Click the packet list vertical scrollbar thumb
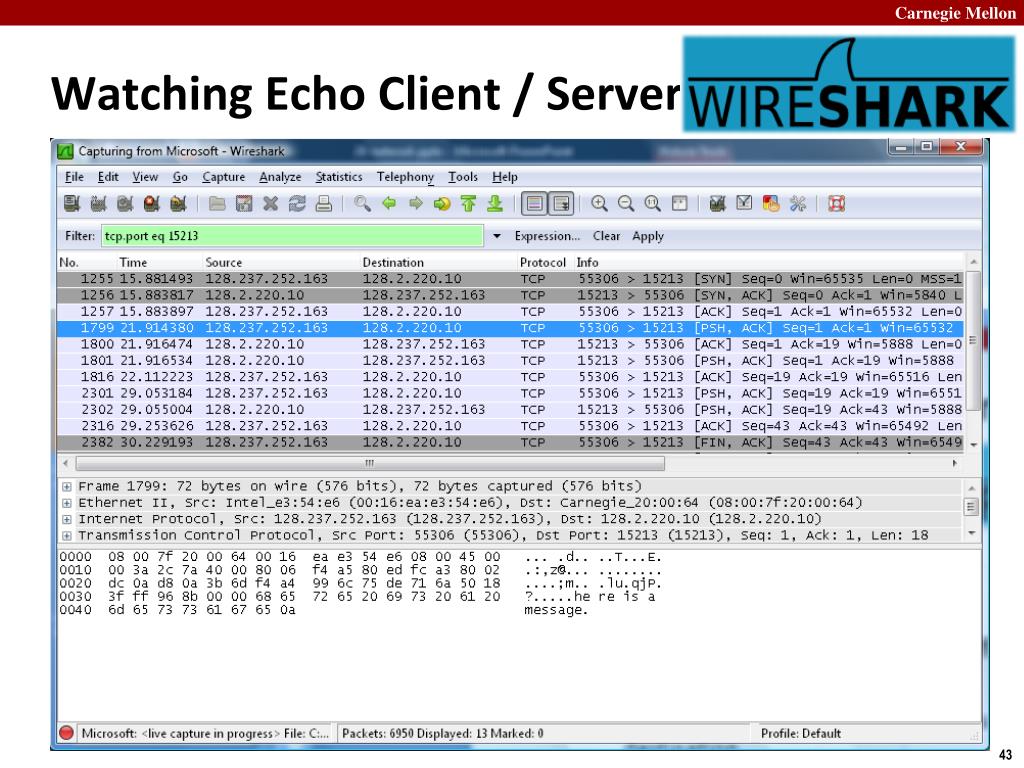 click(x=973, y=340)
